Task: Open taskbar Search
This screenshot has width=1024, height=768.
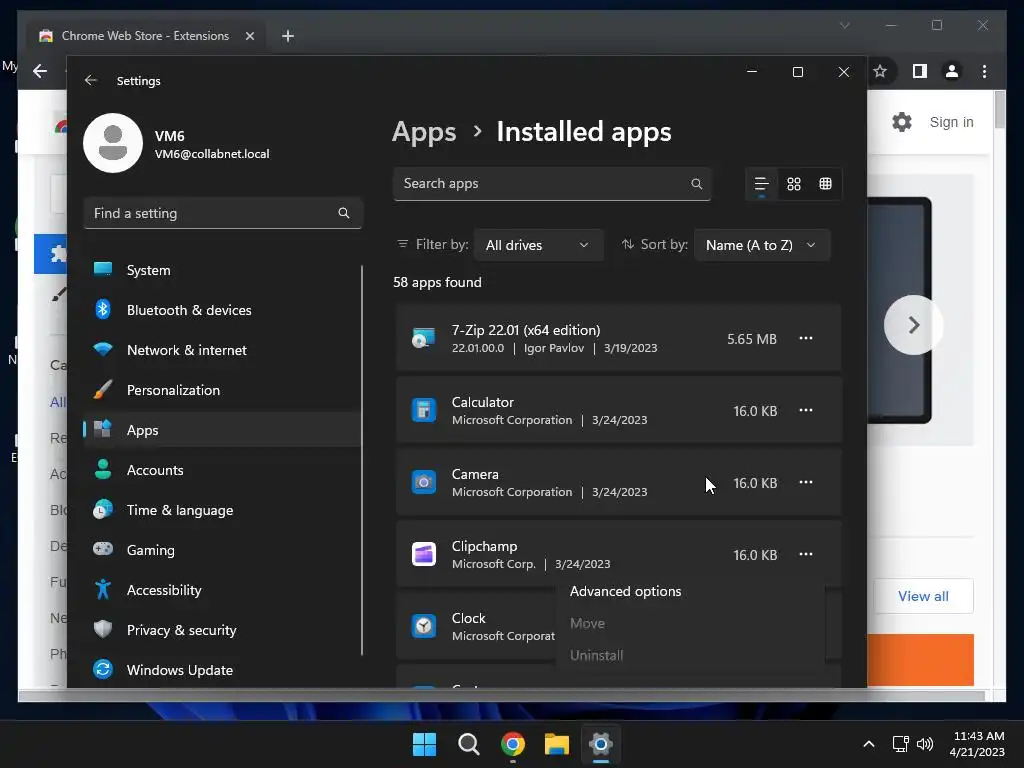Action: 469,744
